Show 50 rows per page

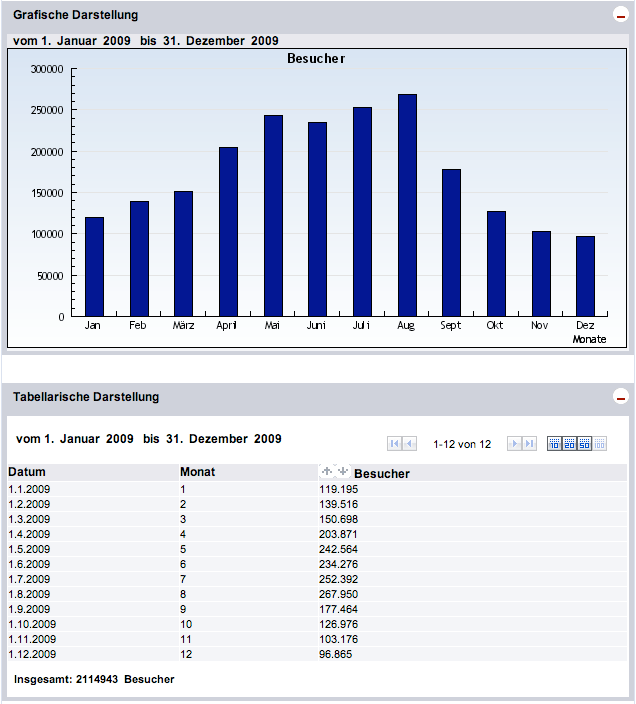pos(585,444)
